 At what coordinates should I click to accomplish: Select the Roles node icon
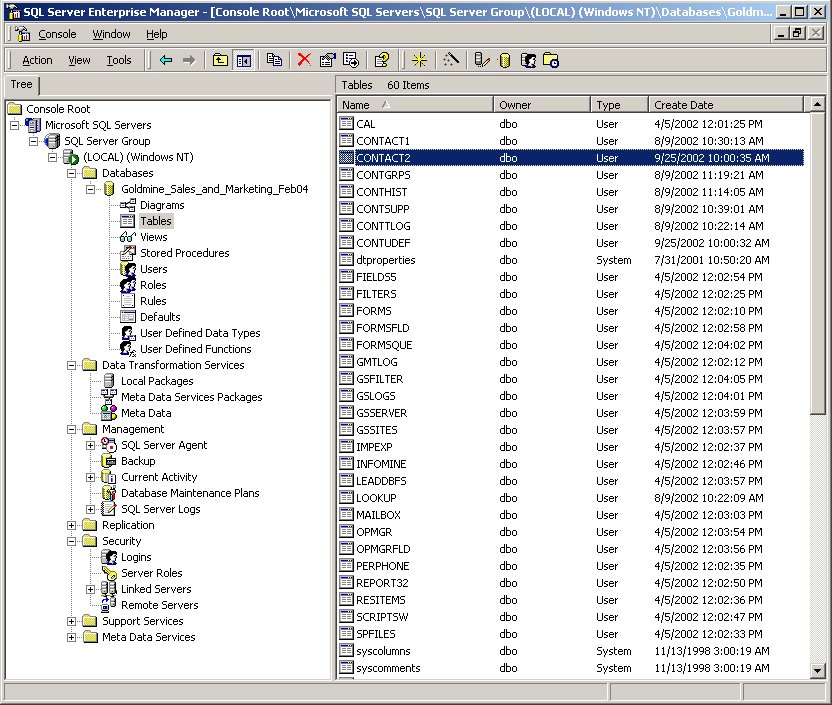point(127,285)
